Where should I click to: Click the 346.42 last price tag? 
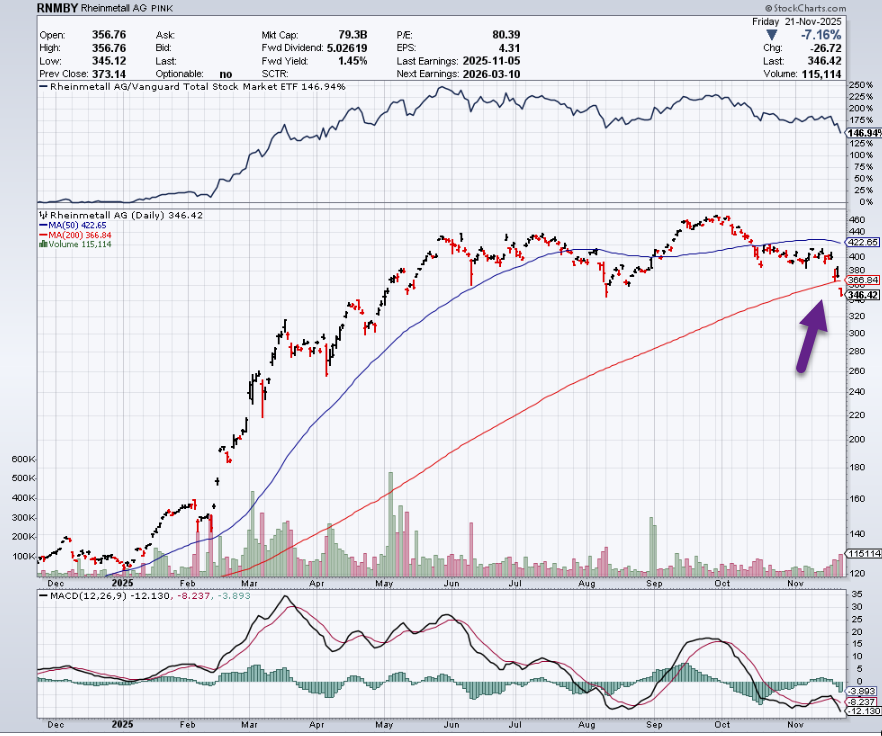pyautogui.click(x=863, y=295)
